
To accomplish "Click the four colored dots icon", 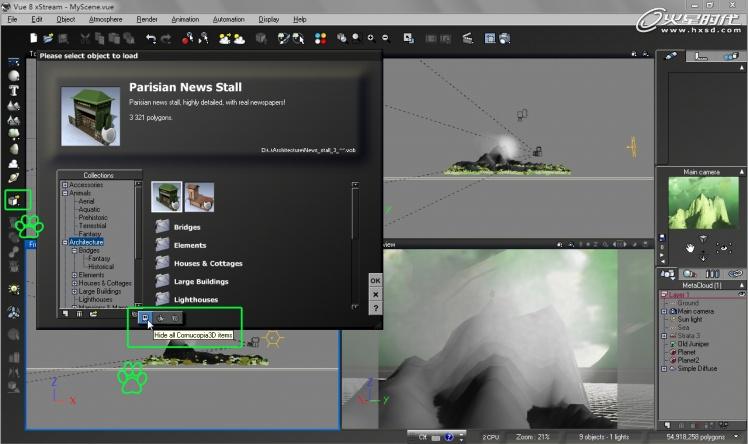I will coord(321,39).
